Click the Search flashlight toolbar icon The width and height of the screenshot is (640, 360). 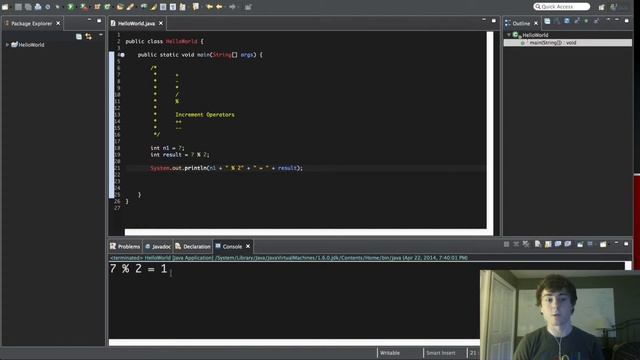tap(130, 7)
